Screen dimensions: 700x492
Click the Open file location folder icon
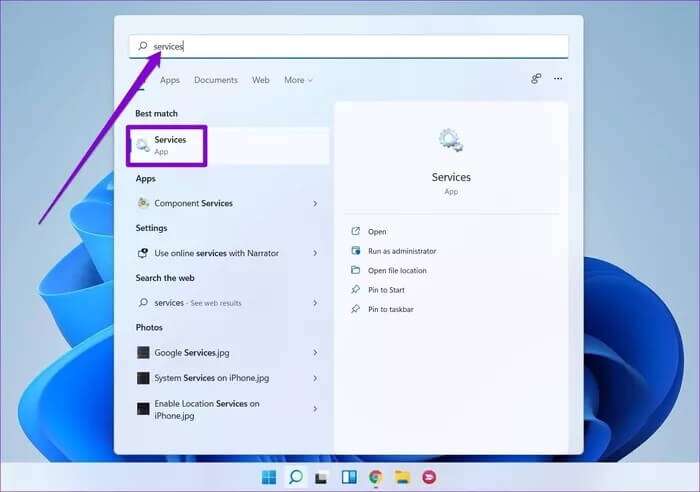355,270
